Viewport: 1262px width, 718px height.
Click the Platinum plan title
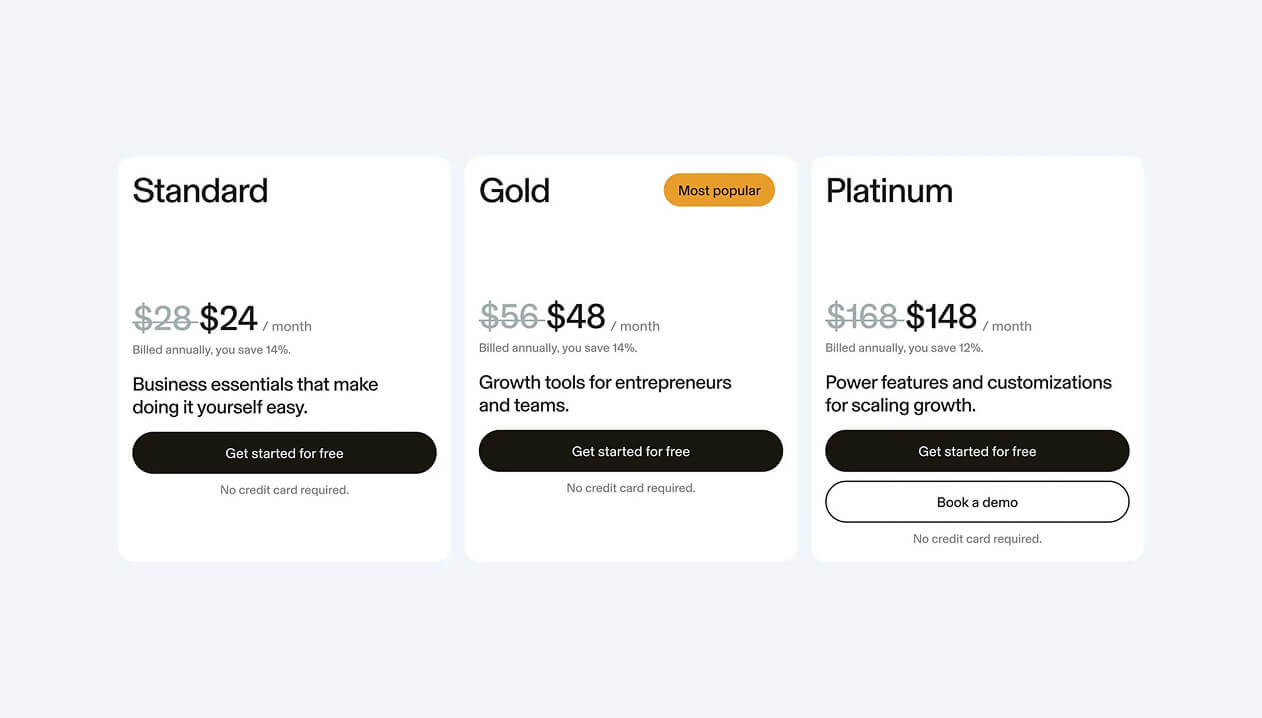[889, 190]
